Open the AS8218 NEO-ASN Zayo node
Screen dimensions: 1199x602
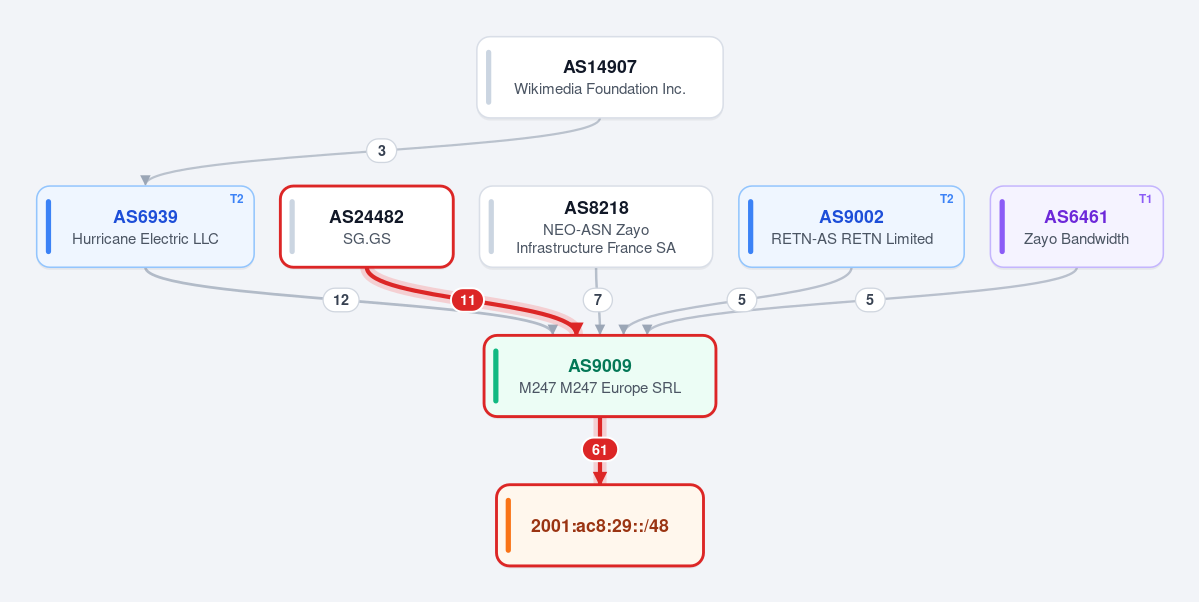click(596, 226)
